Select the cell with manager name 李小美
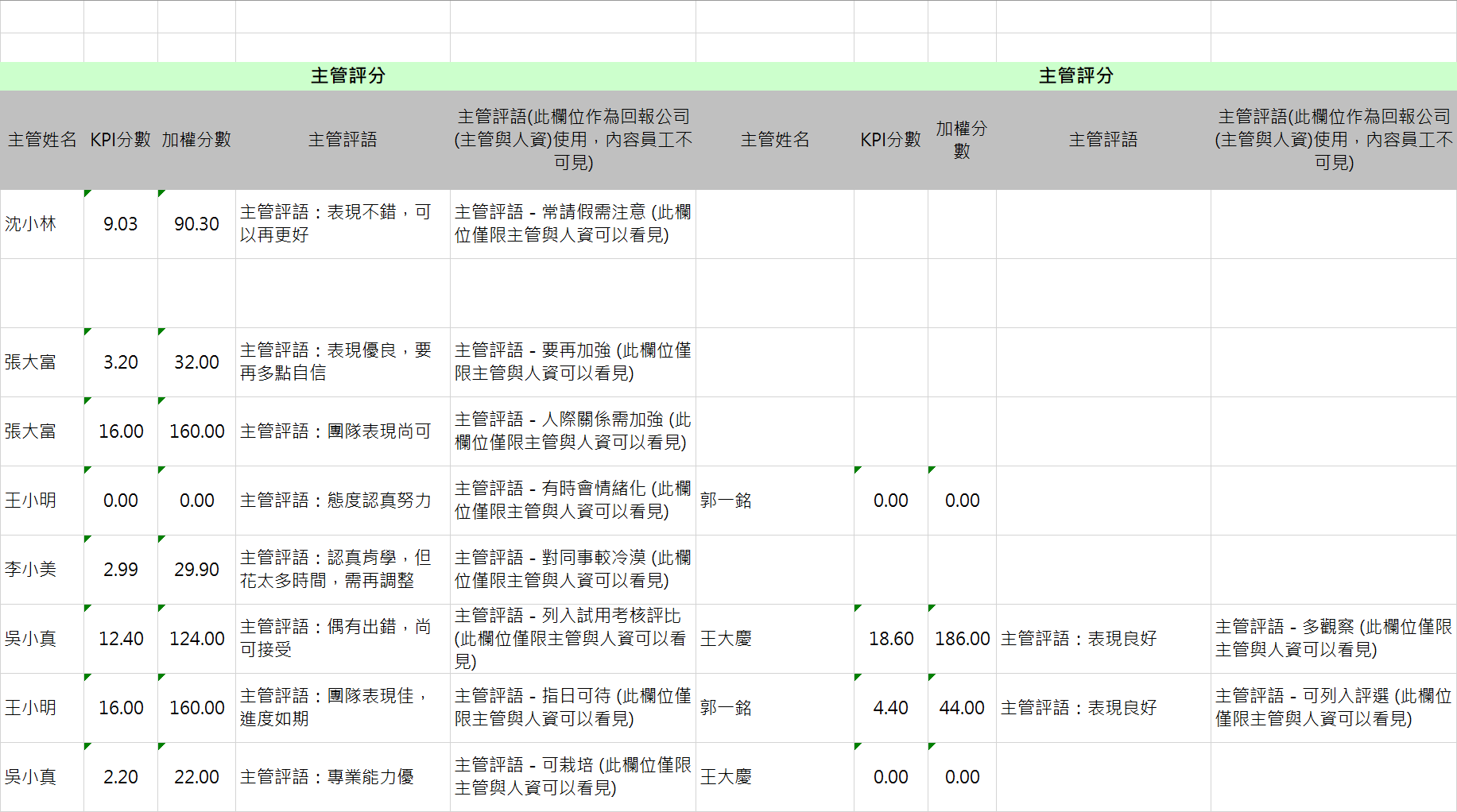This screenshot has height=812, width=1457. click(41, 570)
